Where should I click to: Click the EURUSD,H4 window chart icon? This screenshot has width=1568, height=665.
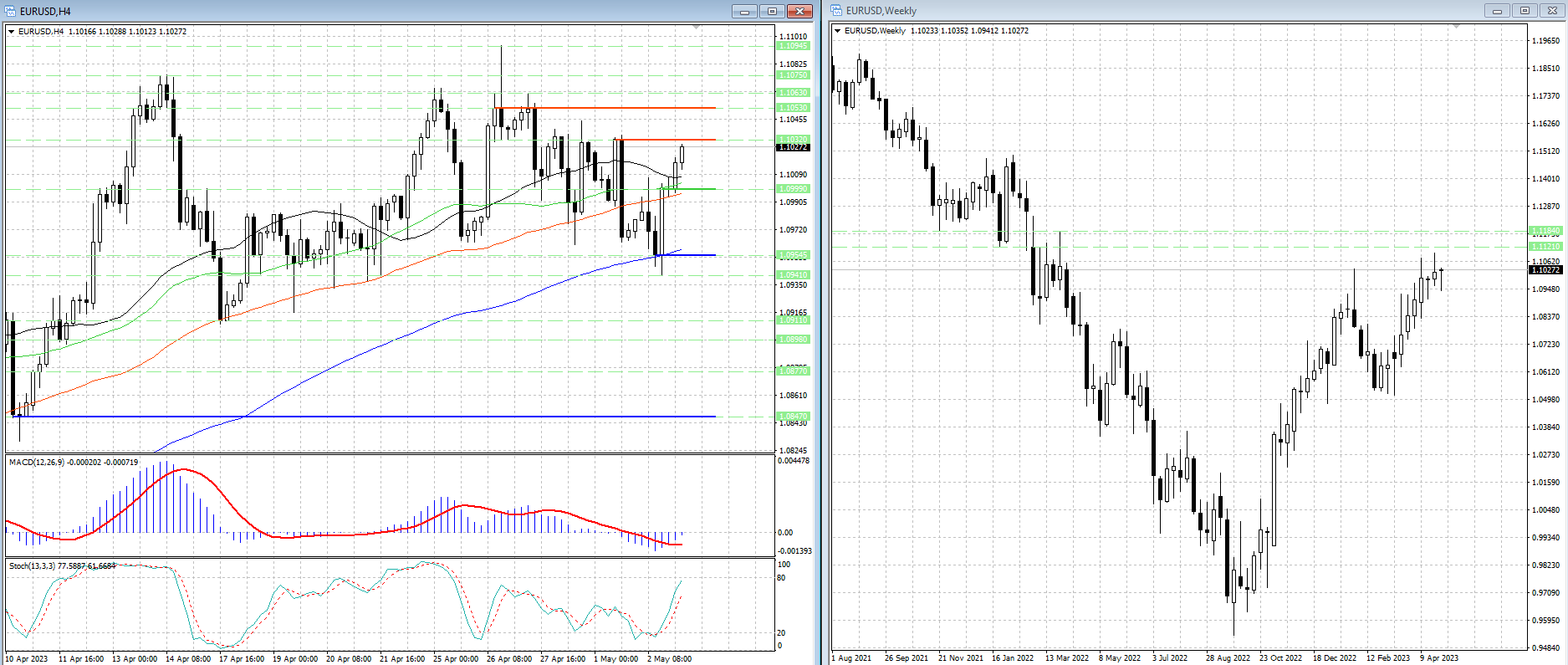11,11
